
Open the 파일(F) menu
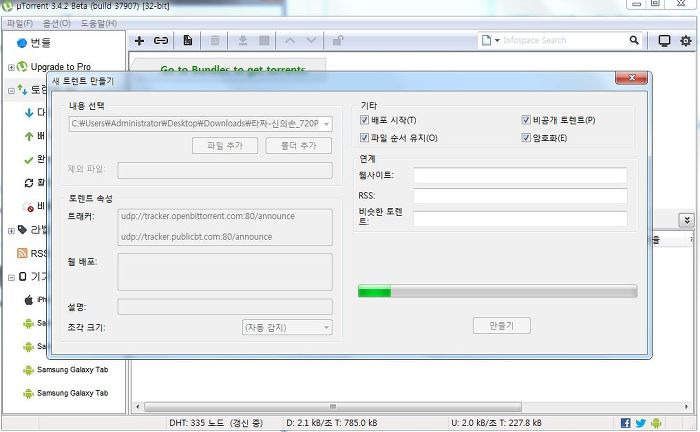tap(20, 23)
